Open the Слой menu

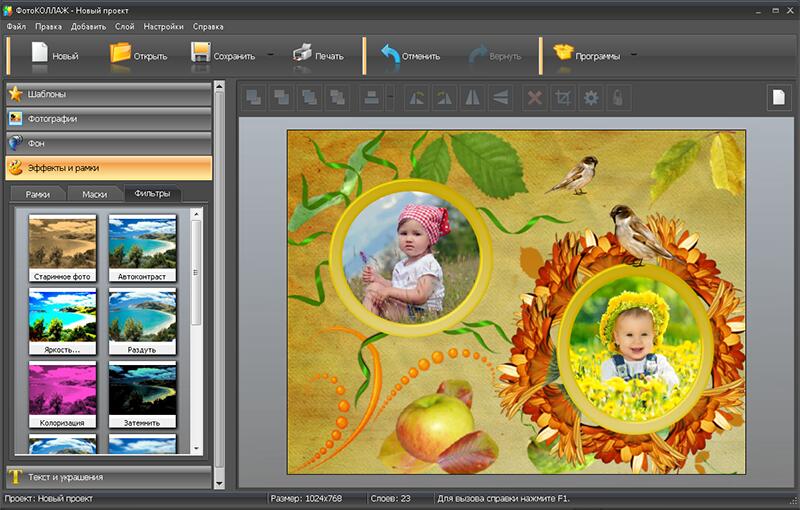click(125, 26)
